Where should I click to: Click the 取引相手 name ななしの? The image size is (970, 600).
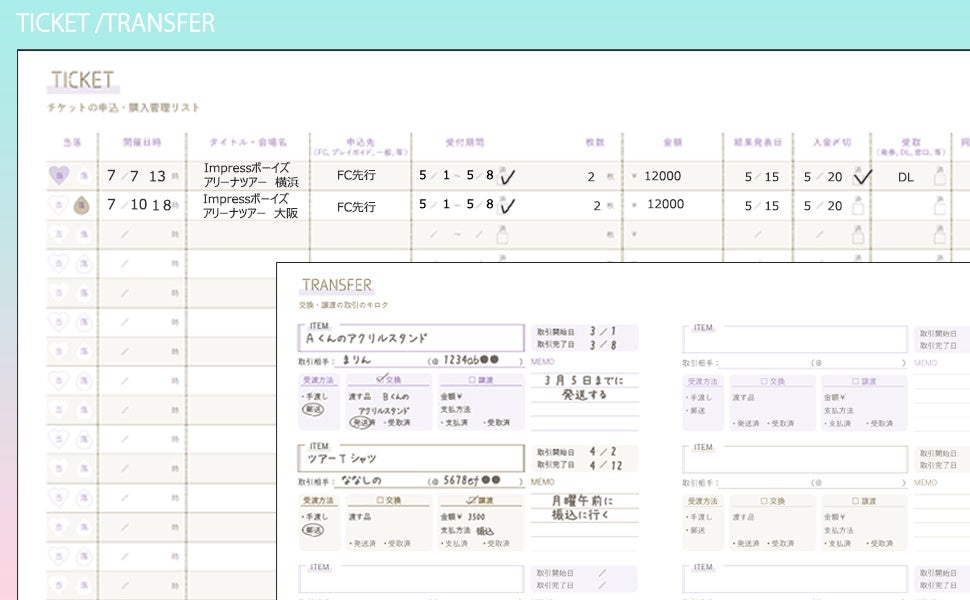pos(361,480)
